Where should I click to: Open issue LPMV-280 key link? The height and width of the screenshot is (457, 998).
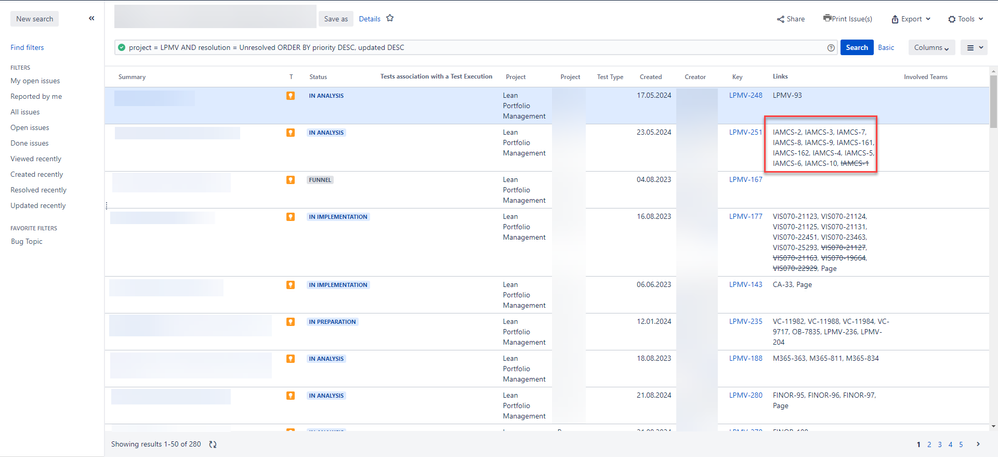(x=745, y=395)
